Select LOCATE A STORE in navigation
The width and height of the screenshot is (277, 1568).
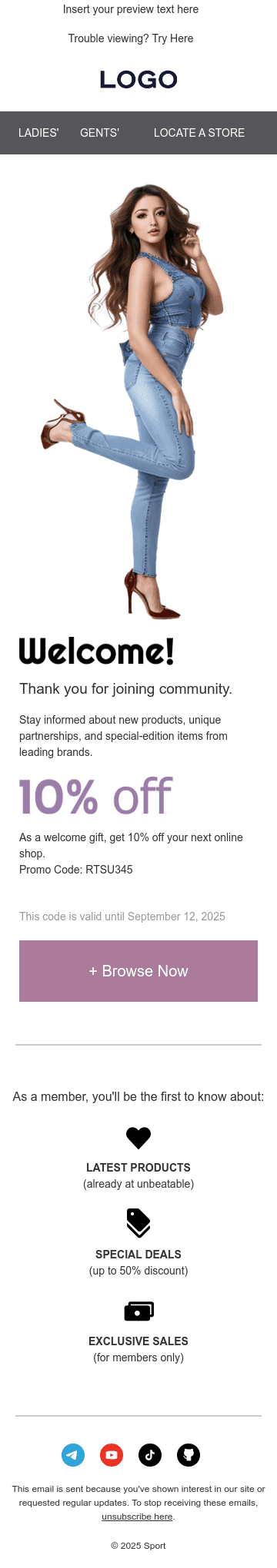(x=199, y=133)
